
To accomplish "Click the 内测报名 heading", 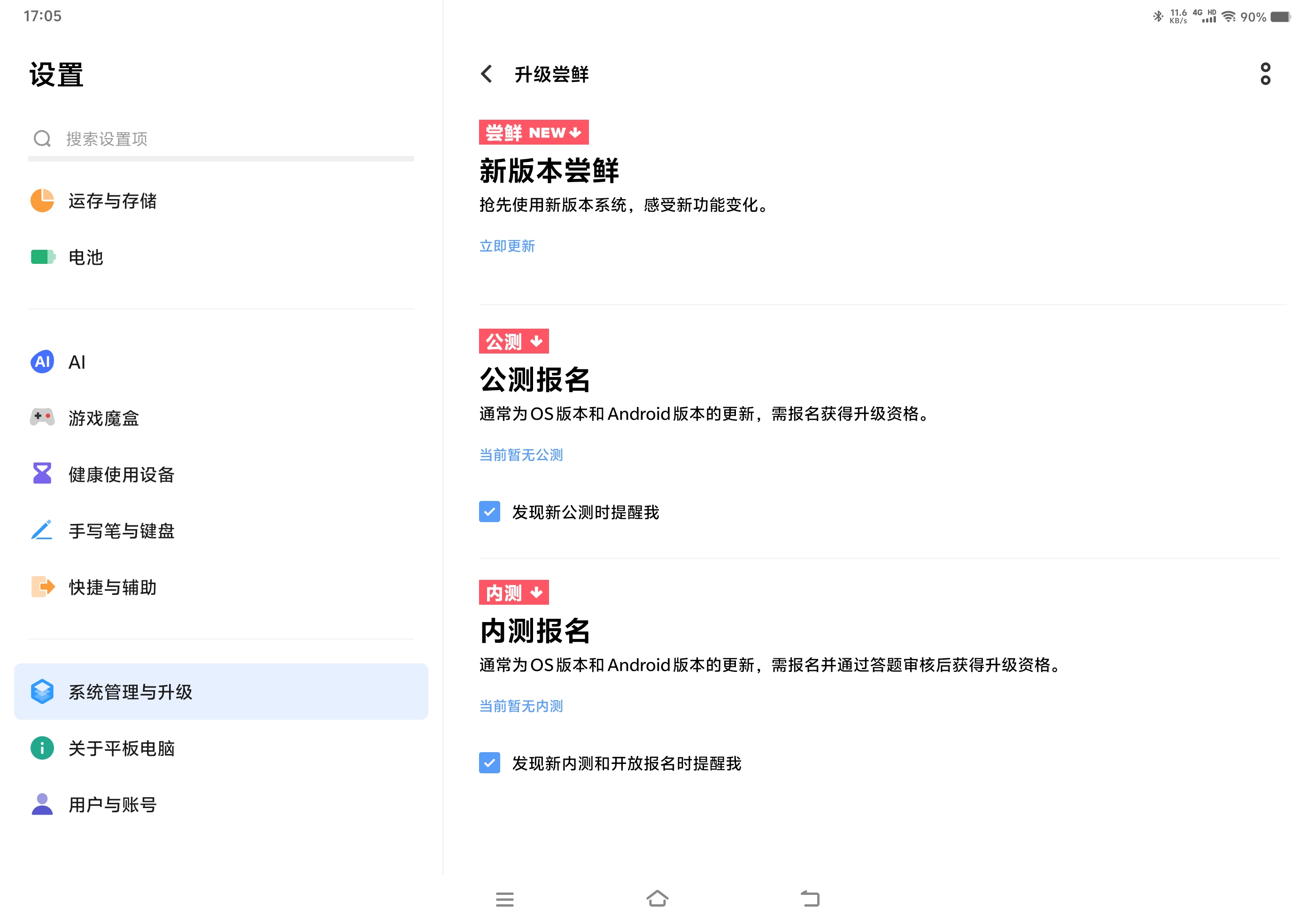I will 535,631.
